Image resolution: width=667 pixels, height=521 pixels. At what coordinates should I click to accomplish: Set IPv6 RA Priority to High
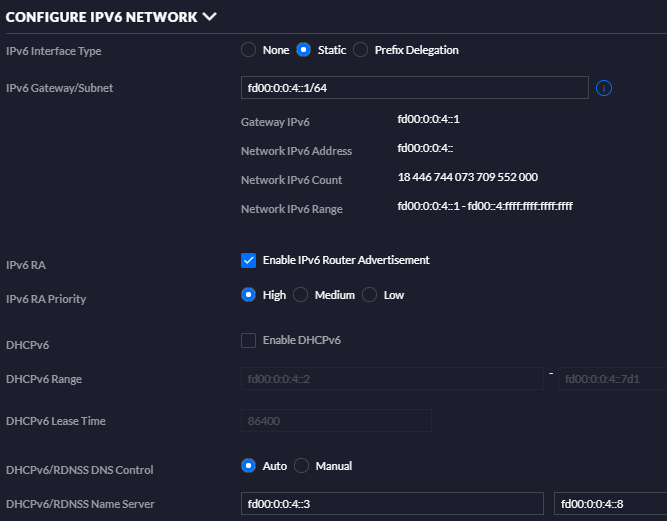click(x=248, y=295)
